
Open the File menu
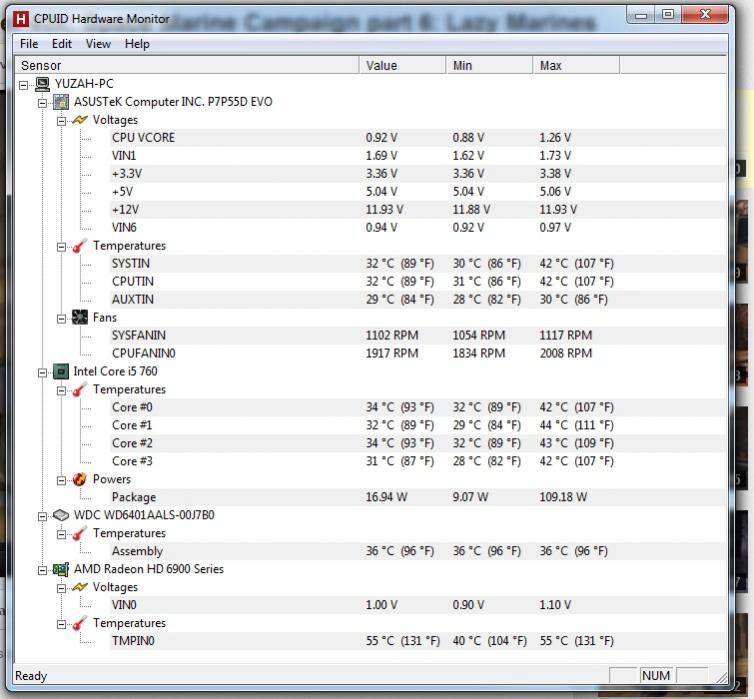29,44
